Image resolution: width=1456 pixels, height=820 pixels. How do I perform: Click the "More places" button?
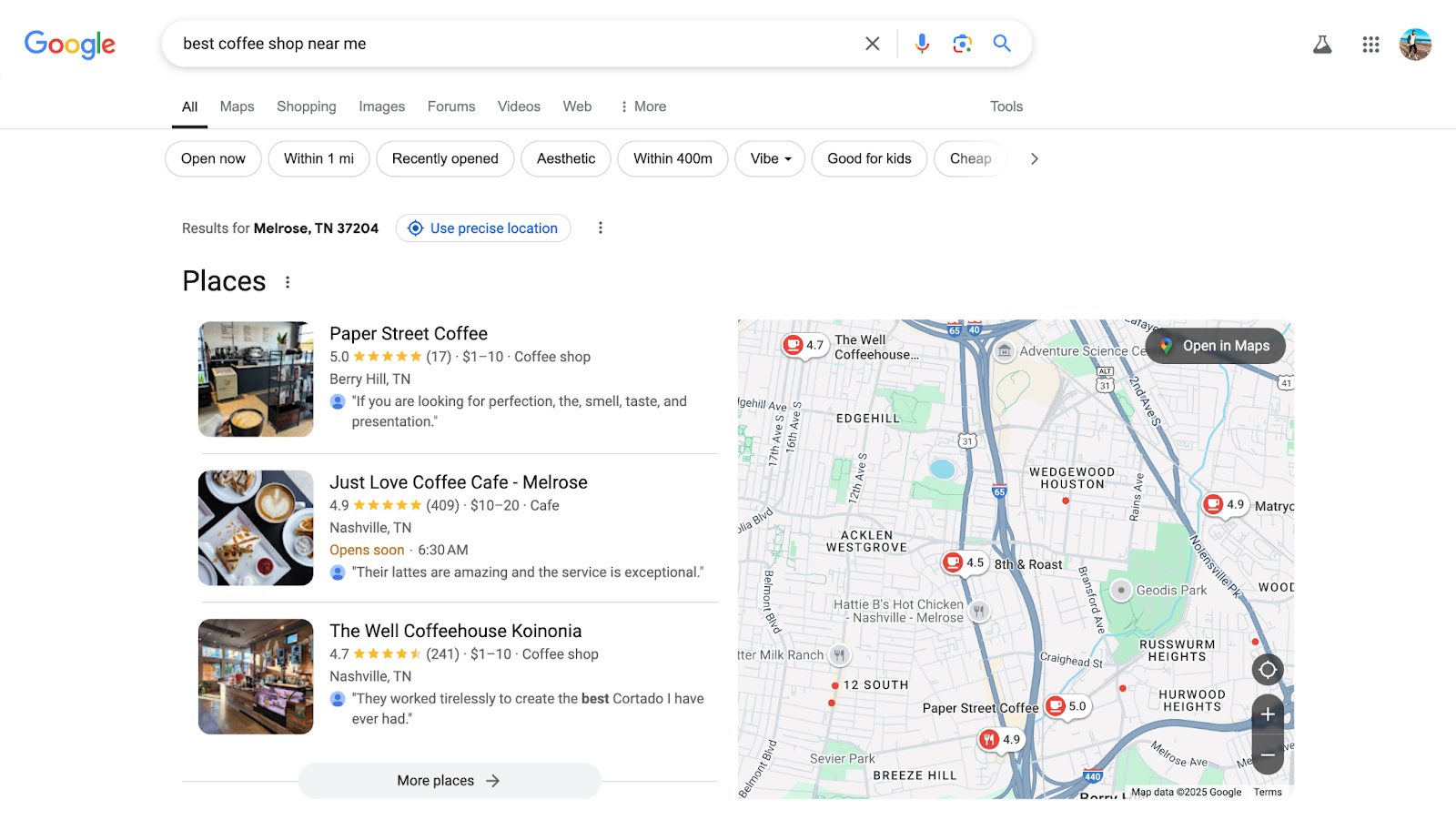[x=449, y=780]
